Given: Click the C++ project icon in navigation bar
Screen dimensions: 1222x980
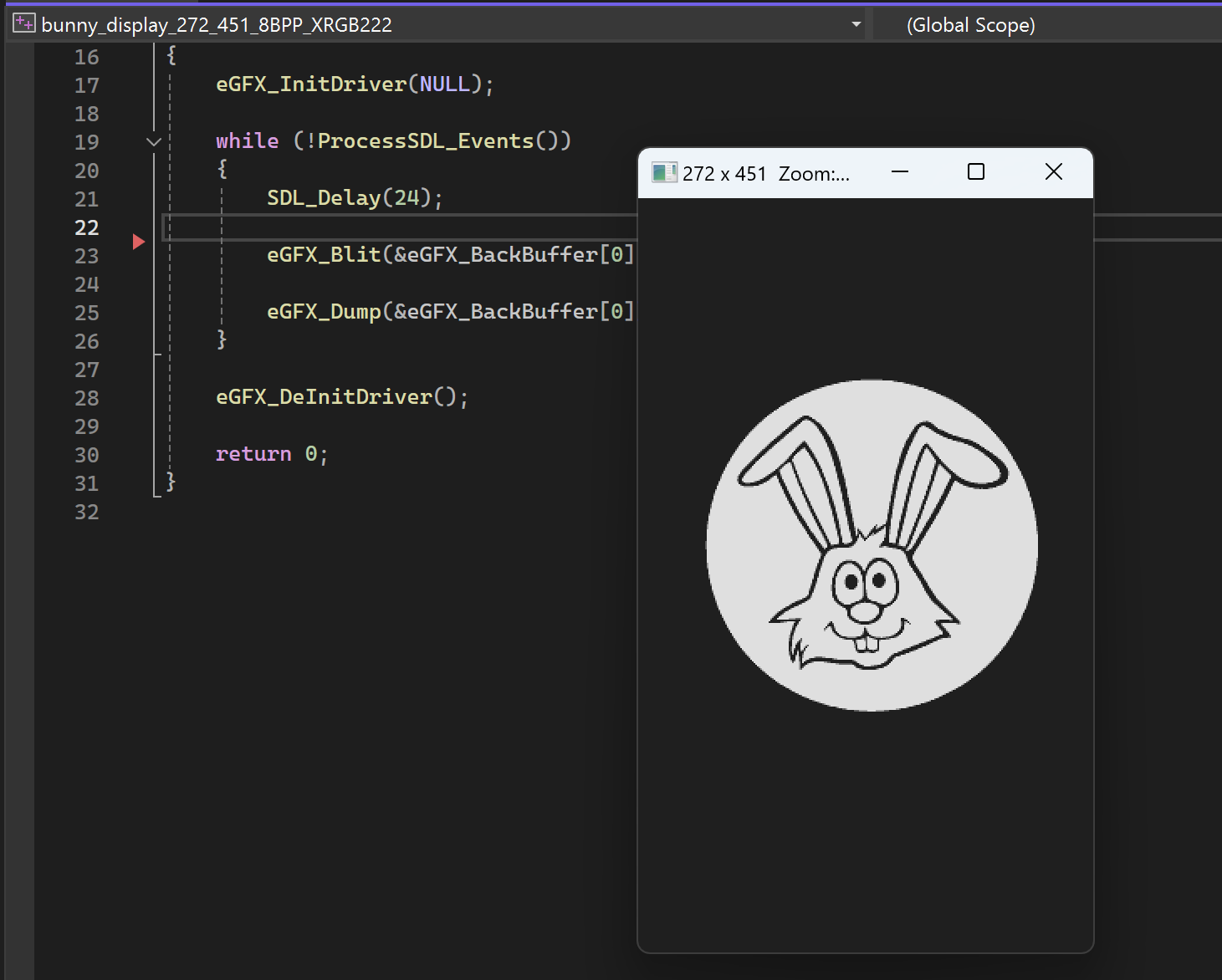Looking at the screenshot, I should [x=23, y=23].
